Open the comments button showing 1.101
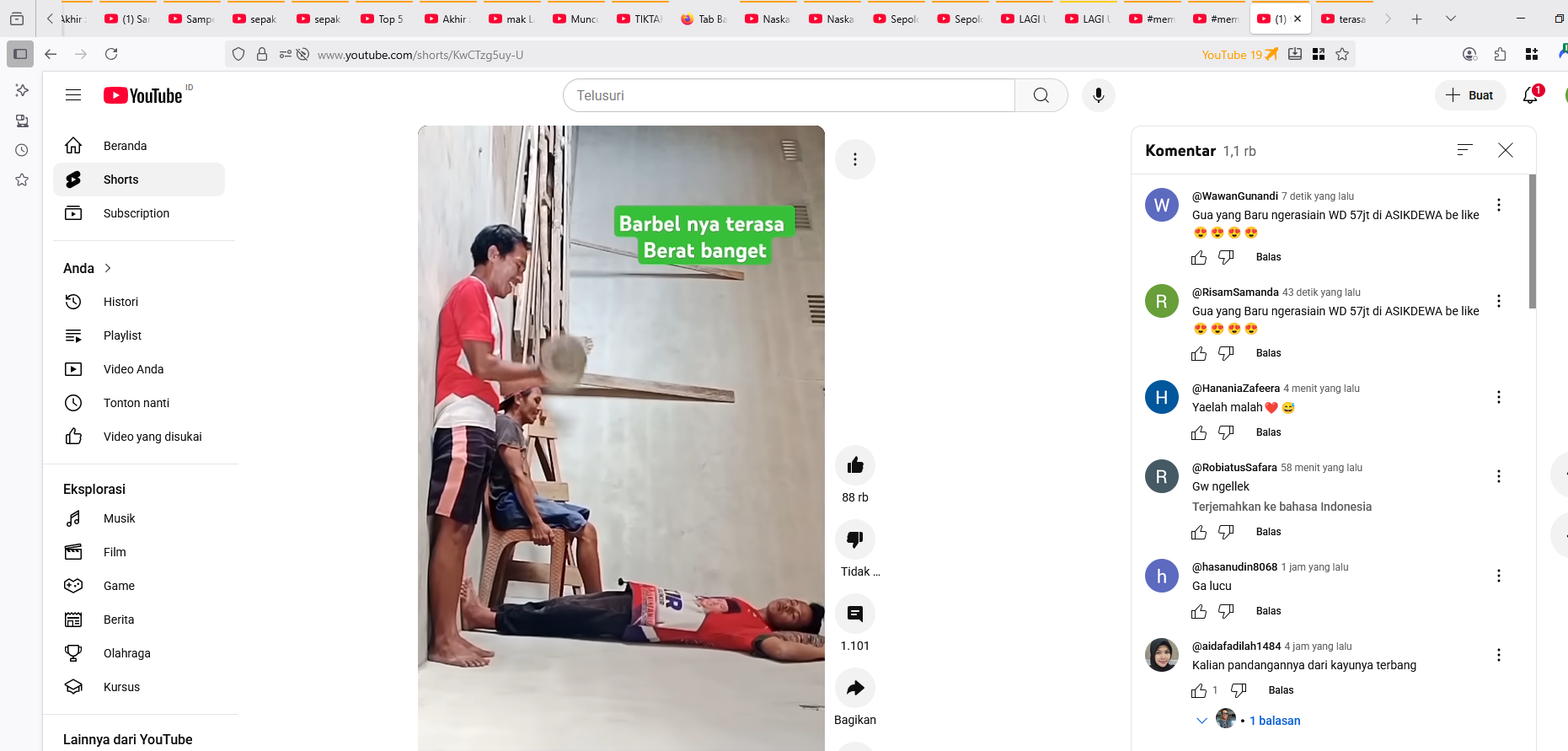This screenshot has height=751, width=1568. (x=855, y=614)
